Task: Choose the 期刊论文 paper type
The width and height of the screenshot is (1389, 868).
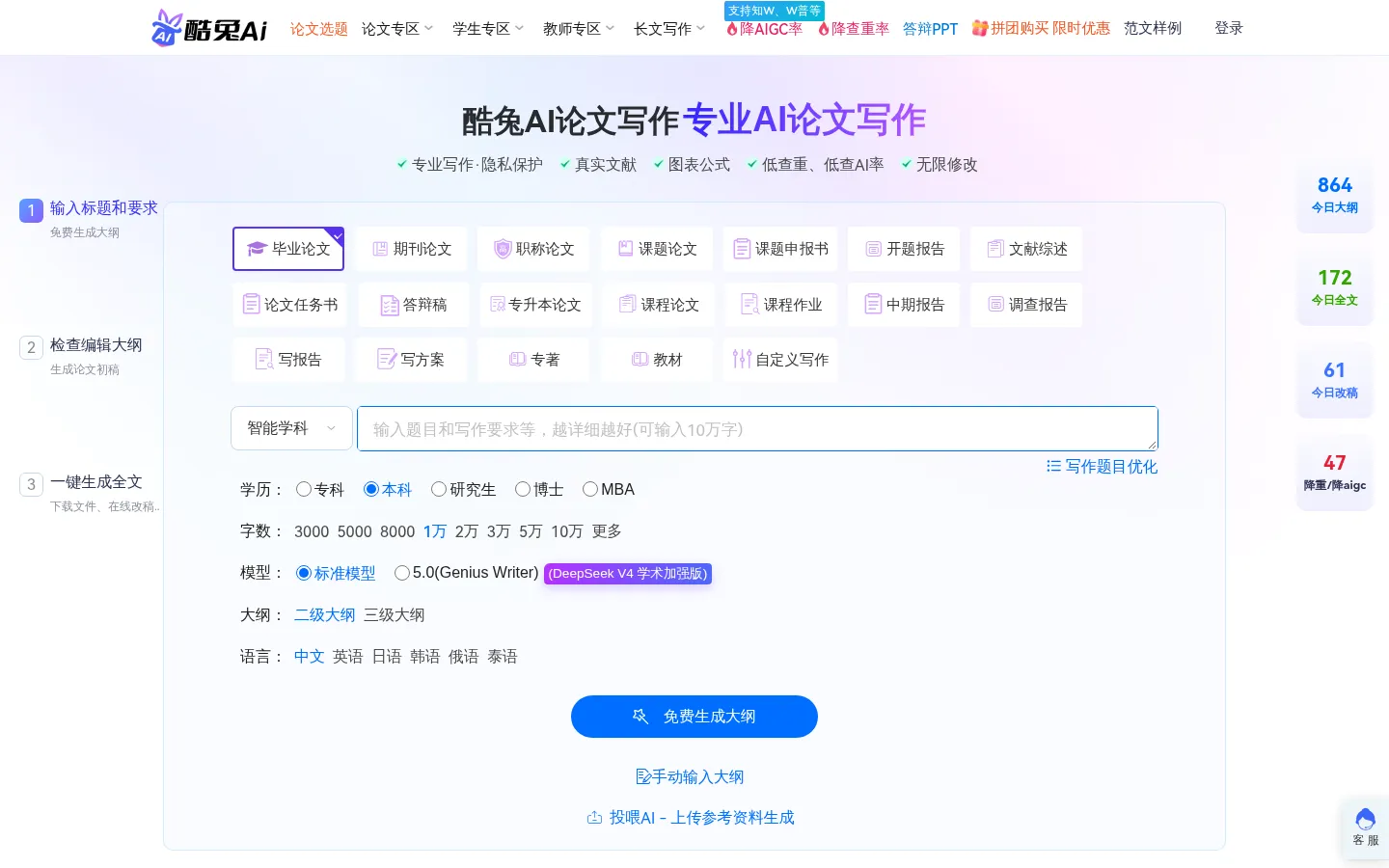Action: point(411,249)
